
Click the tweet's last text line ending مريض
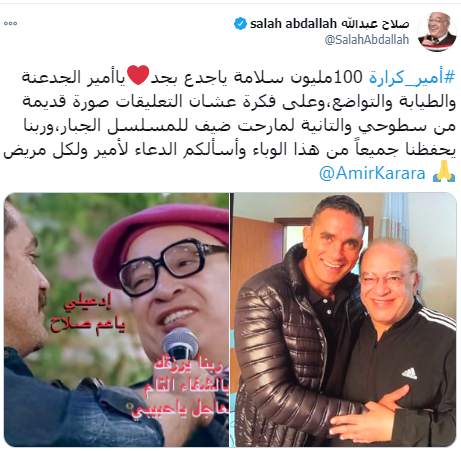tap(229, 149)
